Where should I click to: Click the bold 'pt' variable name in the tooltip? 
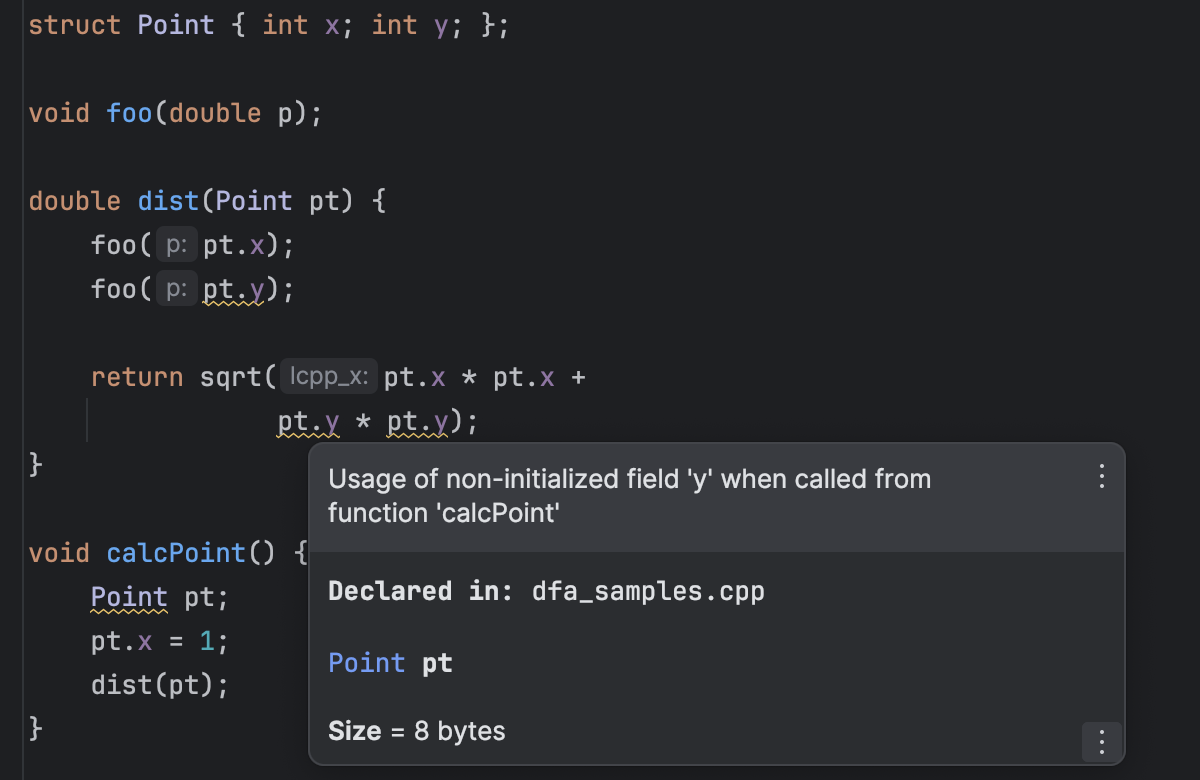click(x=437, y=663)
